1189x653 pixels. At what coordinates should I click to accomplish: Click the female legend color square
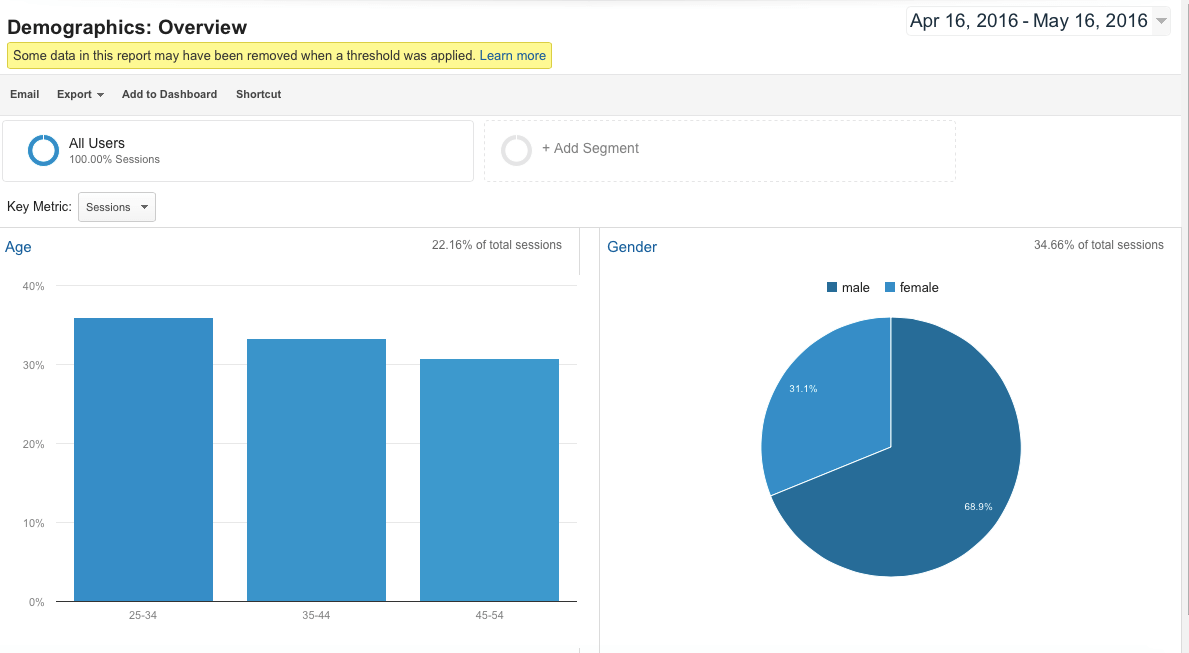(890, 288)
